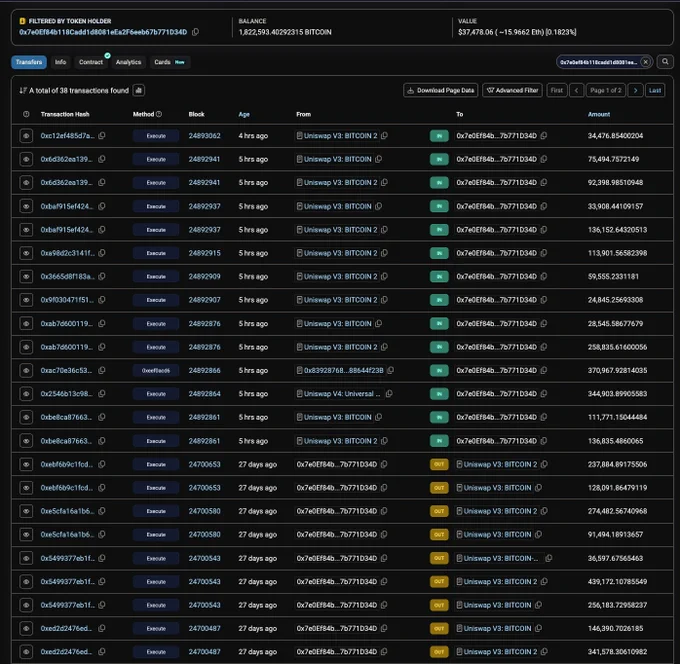Copy hash 0x2546b13c98
The height and width of the screenshot is (664, 680).
pos(102,394)
